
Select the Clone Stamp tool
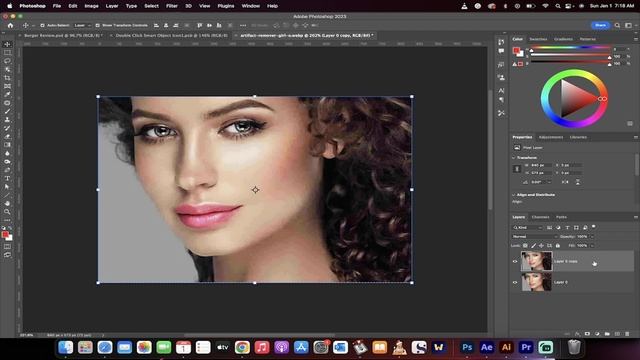tap(7, 120)
